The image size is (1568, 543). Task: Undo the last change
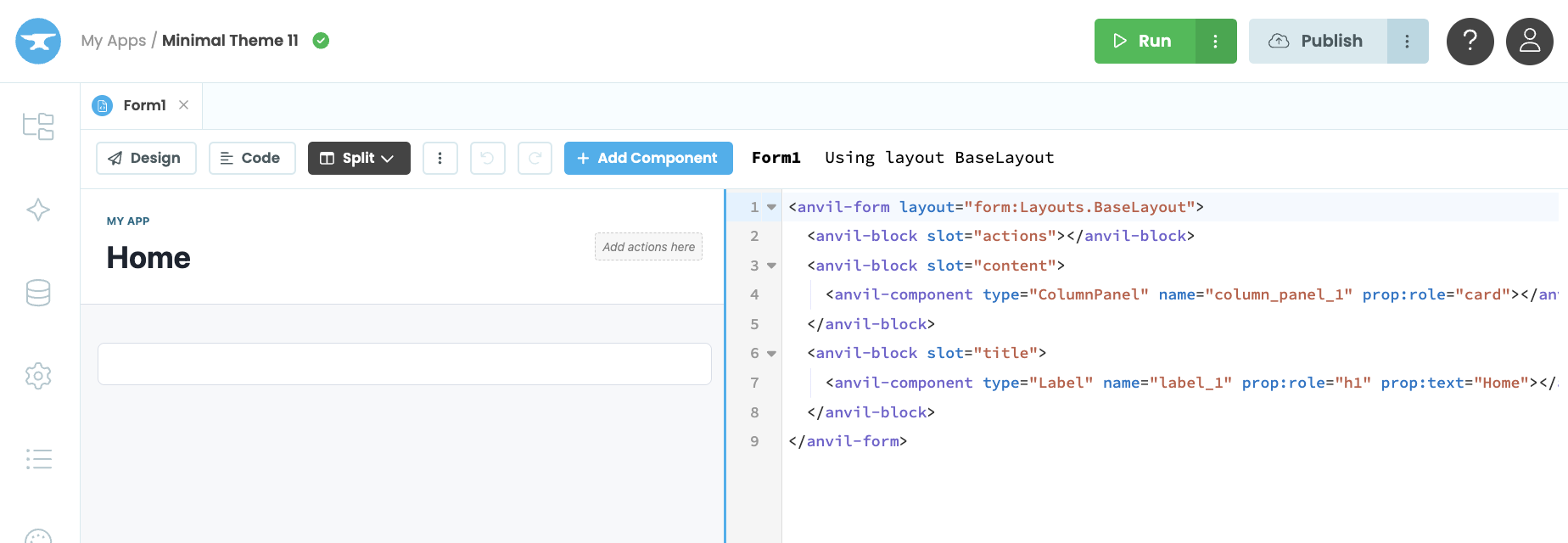(488, 158)
